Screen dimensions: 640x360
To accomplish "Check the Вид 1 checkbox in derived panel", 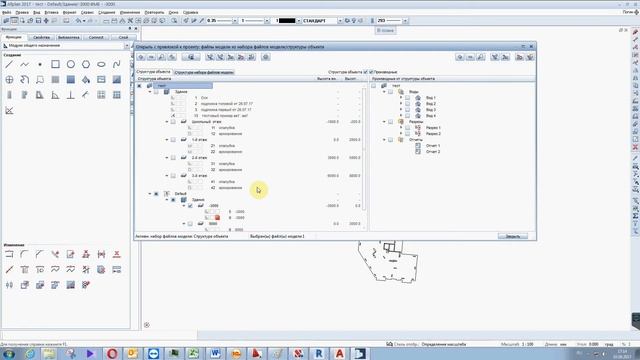I will click(x=407, y=98).
